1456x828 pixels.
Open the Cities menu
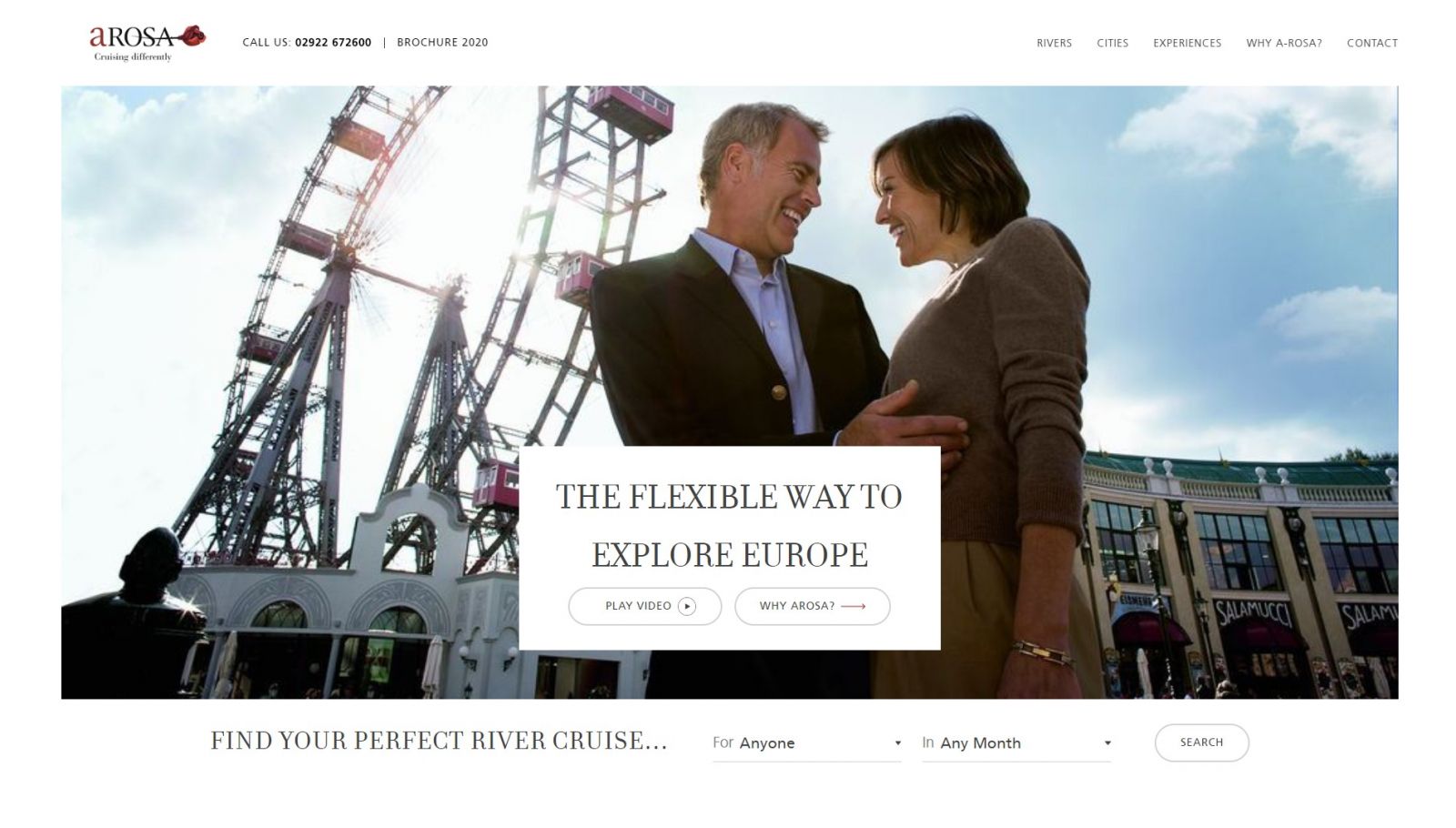click(x=1112, y=43)
